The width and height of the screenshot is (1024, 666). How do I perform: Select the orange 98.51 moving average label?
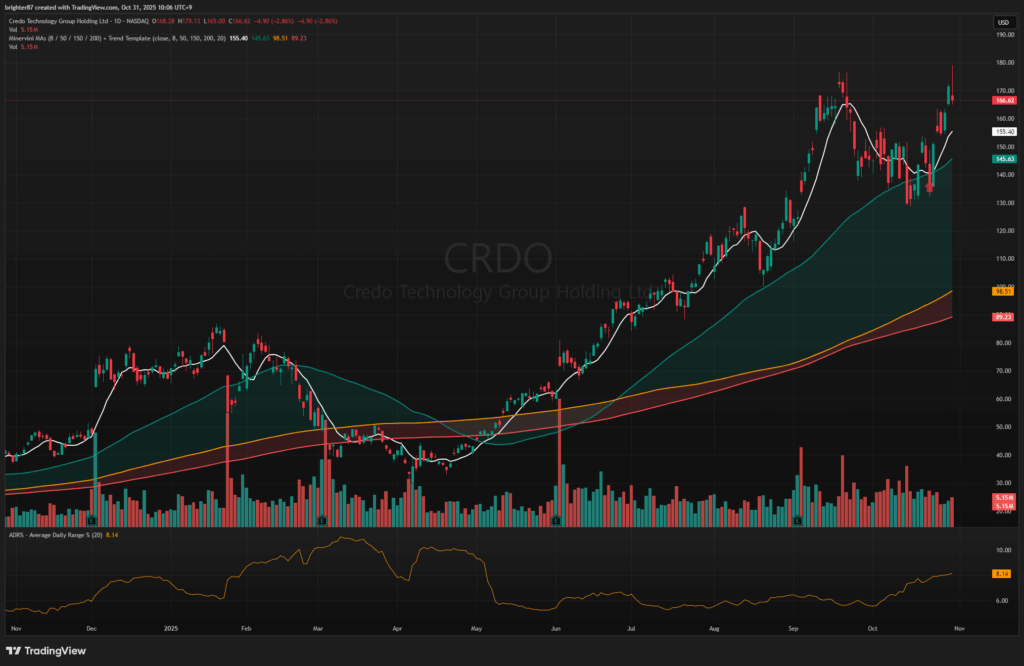1004,290
